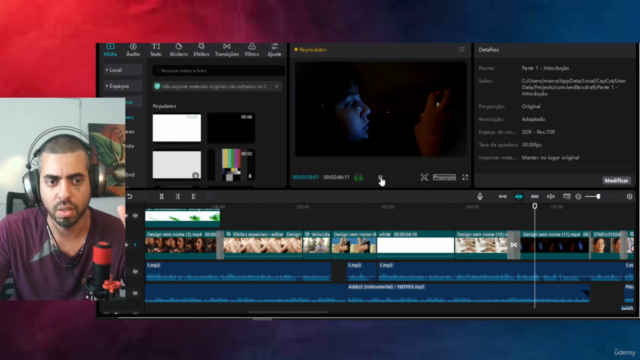Zoom in the timeline
Screen dimensions: 640x360
629,196
